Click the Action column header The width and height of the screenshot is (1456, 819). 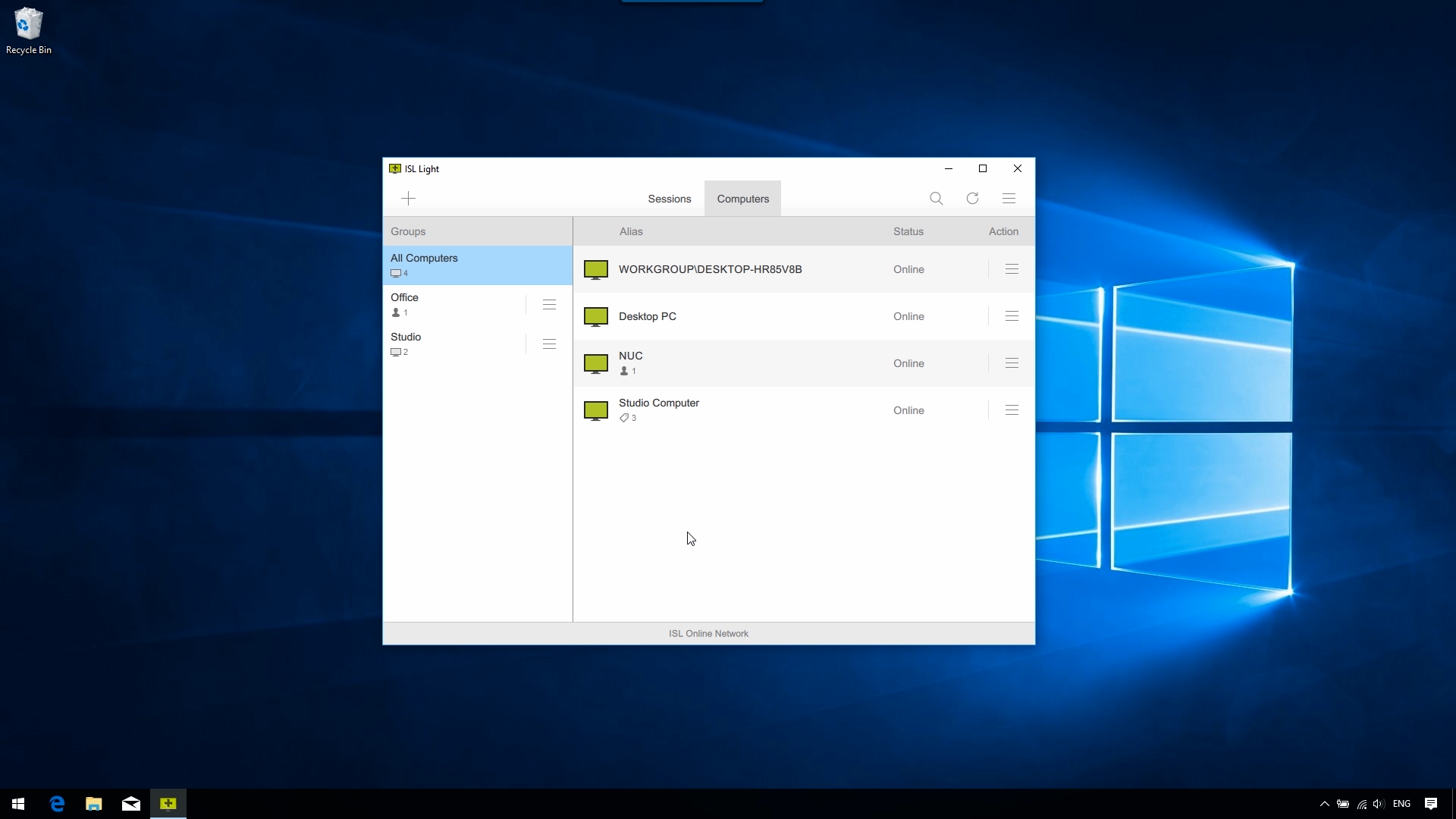(x=1003, y=231)
